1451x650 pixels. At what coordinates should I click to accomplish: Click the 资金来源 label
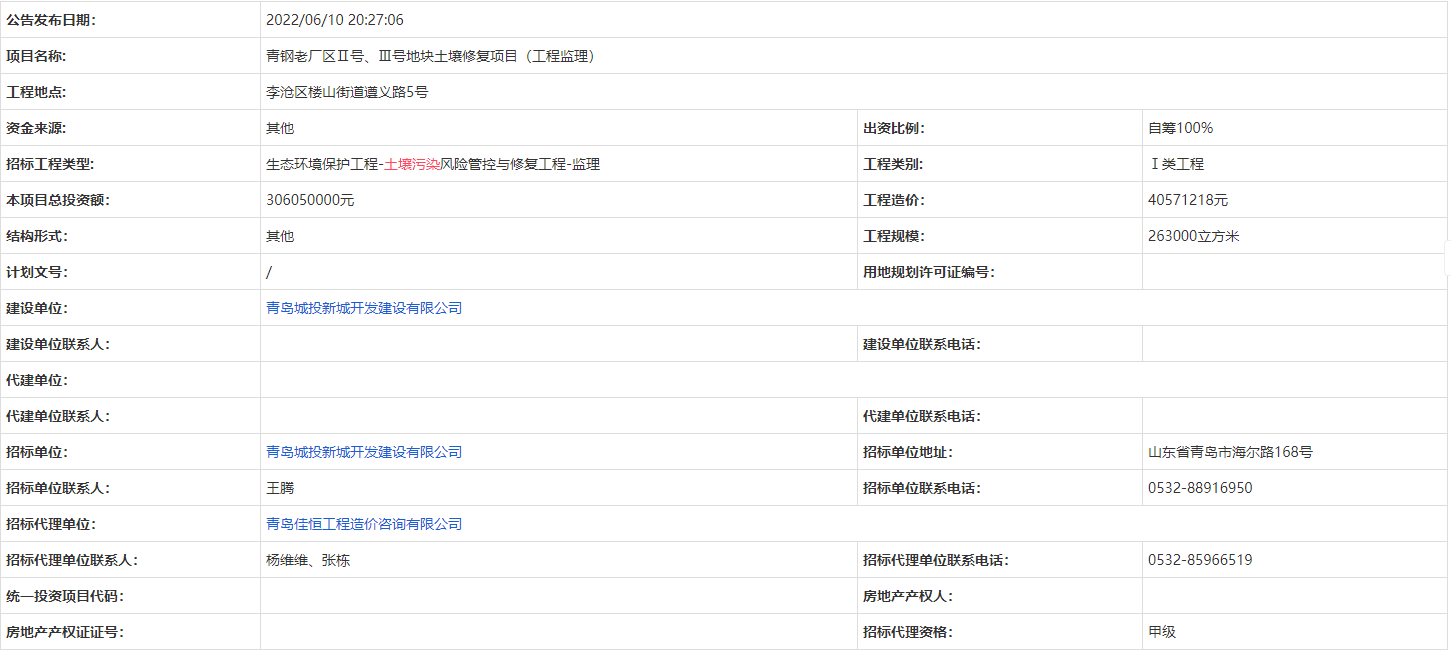tap(36, 128)
